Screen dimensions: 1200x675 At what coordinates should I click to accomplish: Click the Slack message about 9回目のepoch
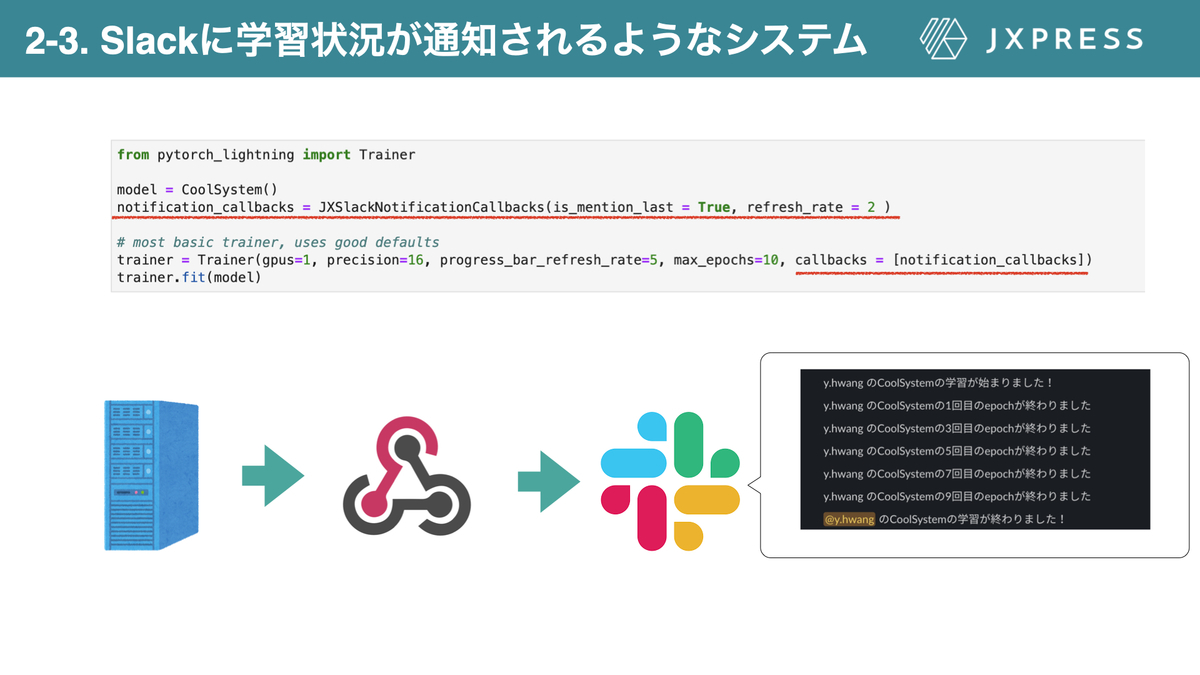pyautogui.click(x=957, y=497)
